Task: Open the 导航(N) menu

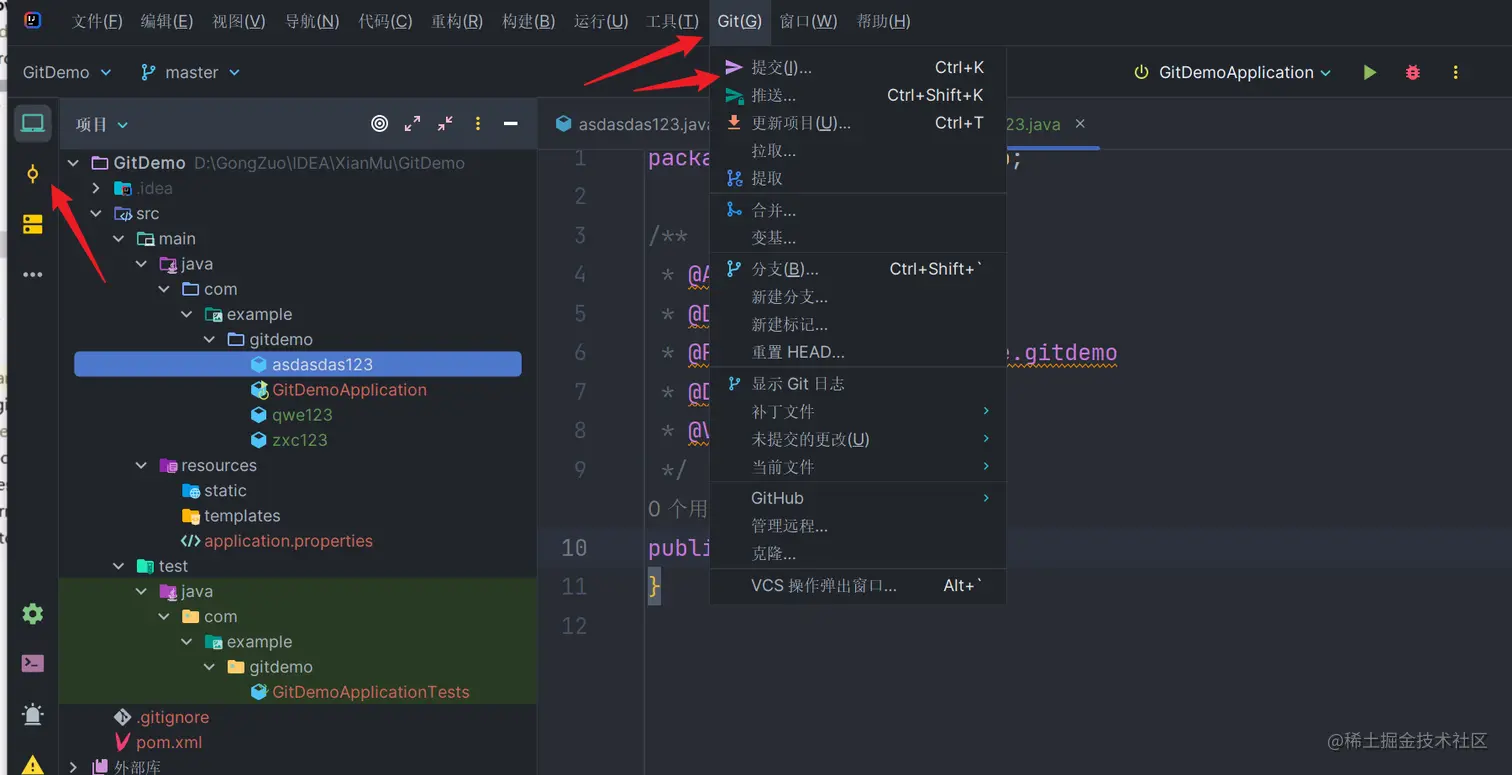Action: (312, 21)
